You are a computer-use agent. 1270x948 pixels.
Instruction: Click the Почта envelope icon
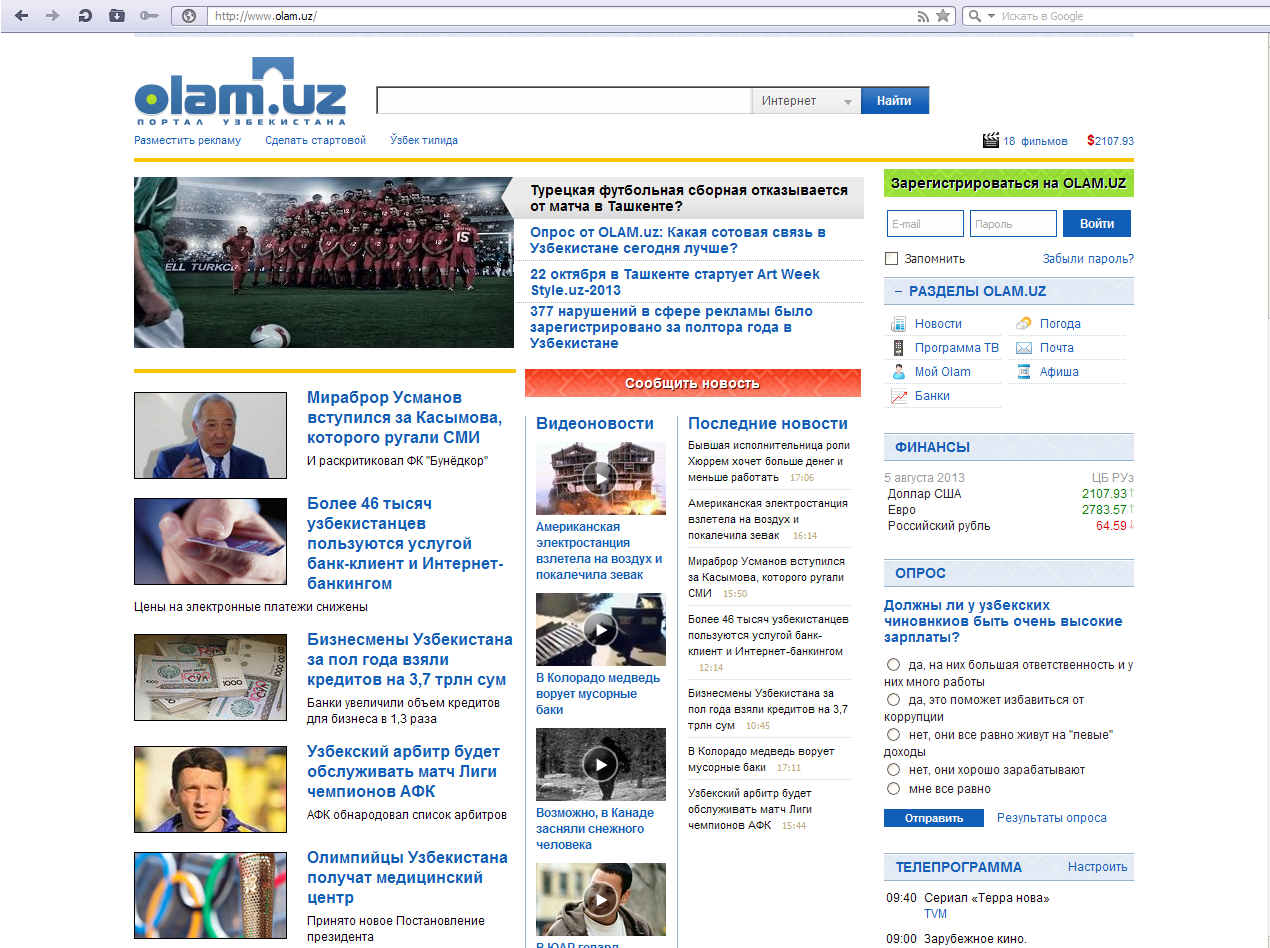pos(1024,348)
